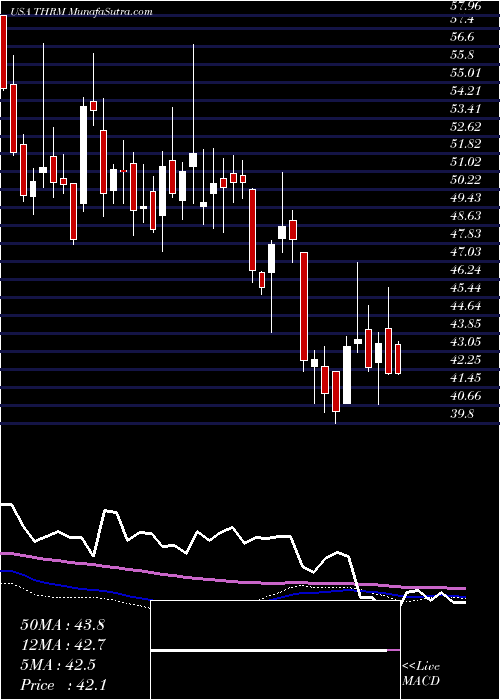
Task: Select the 43.85 price axis label
Action: (x=467, y=324)
